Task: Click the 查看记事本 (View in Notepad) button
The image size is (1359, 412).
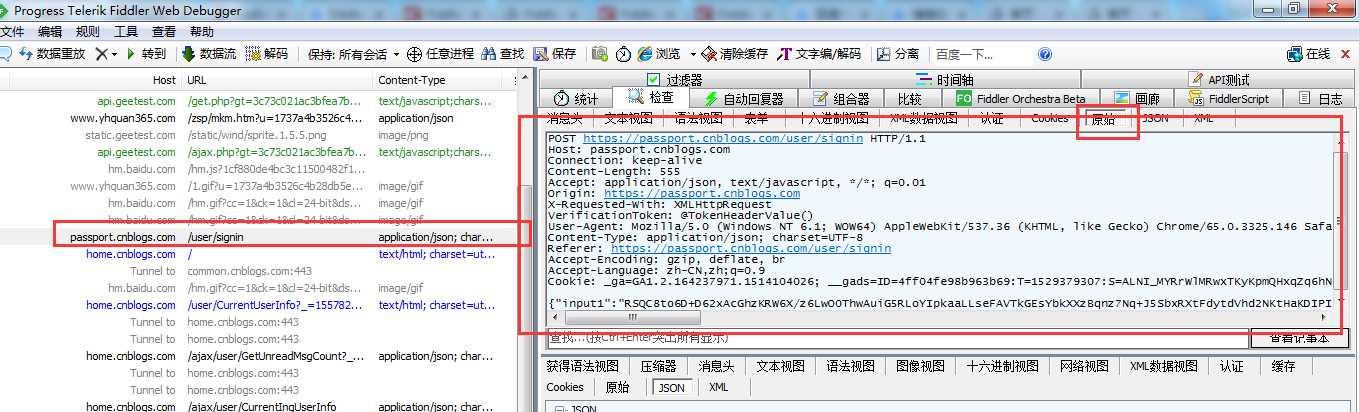Action: pyautogui.click(x=1299, y=338)
